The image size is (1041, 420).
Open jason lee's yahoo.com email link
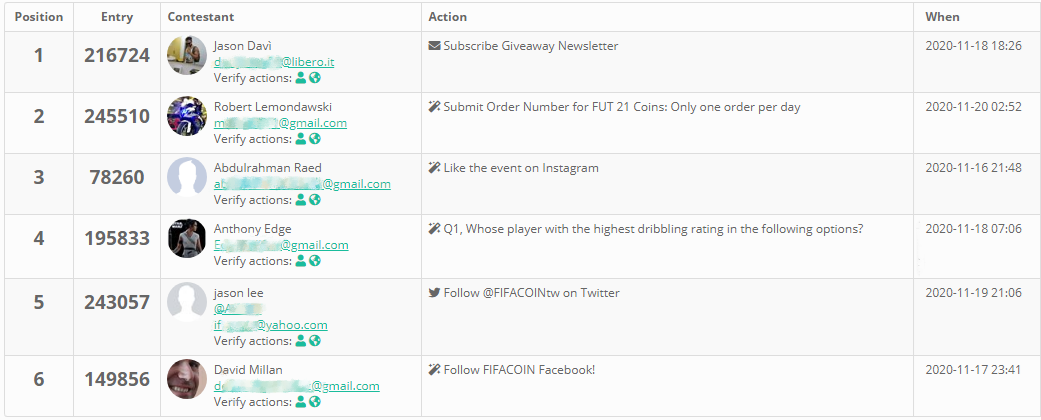click(x=271, y=325)
